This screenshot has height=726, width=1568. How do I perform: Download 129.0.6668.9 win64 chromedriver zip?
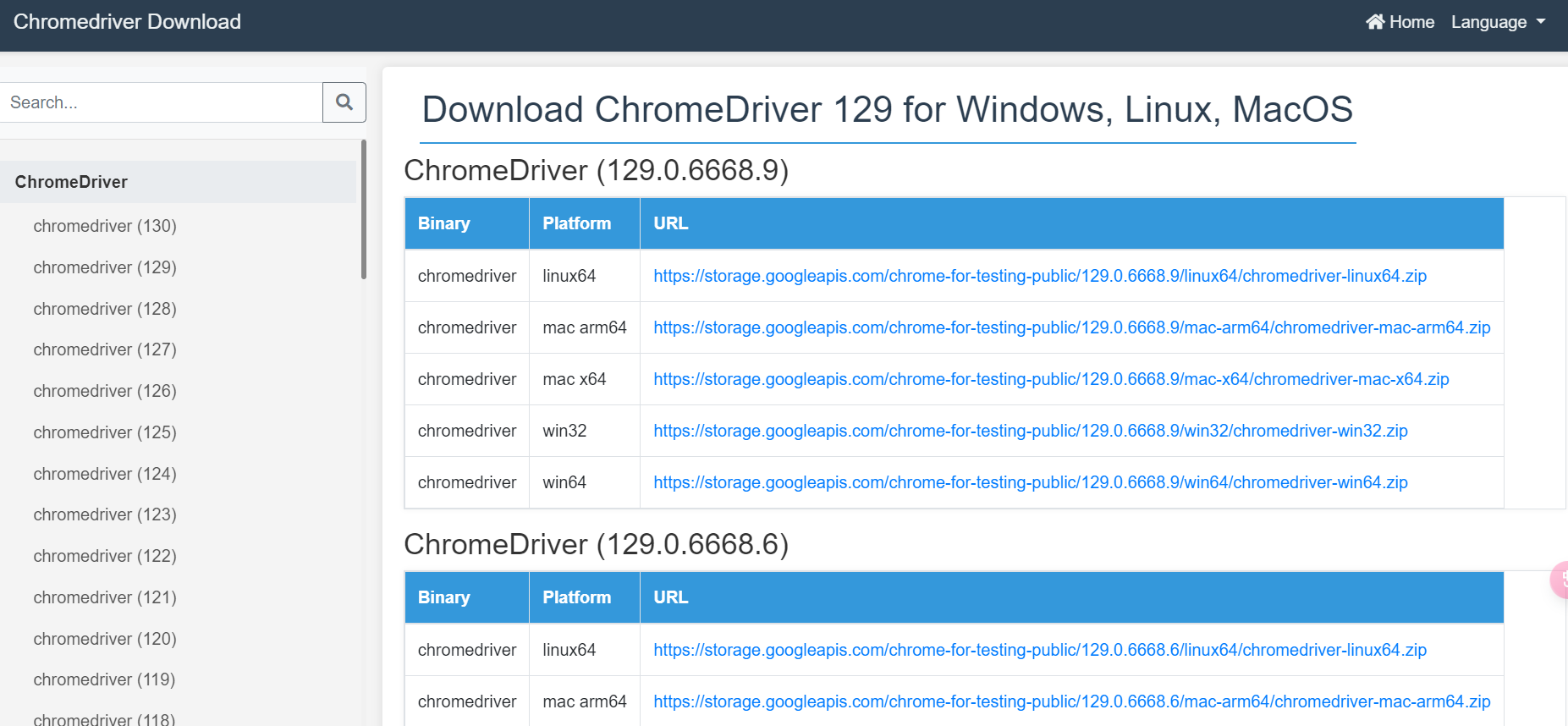click(x=1031, y=482)
